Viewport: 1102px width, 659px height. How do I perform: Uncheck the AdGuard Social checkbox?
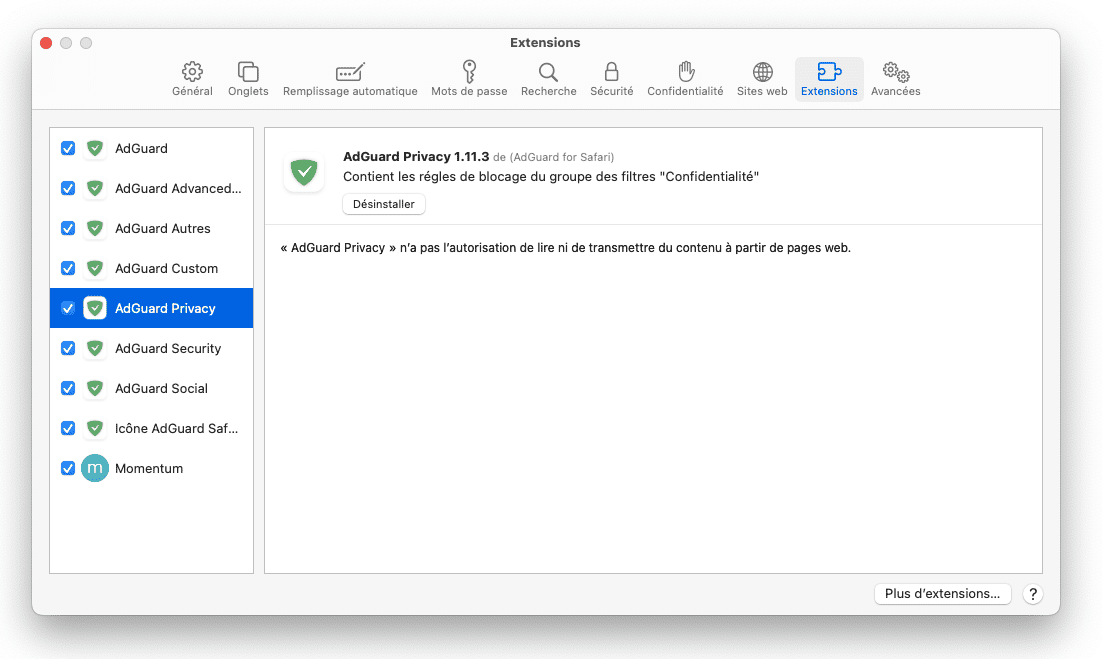pyautogui.click(x=68, y=388)
